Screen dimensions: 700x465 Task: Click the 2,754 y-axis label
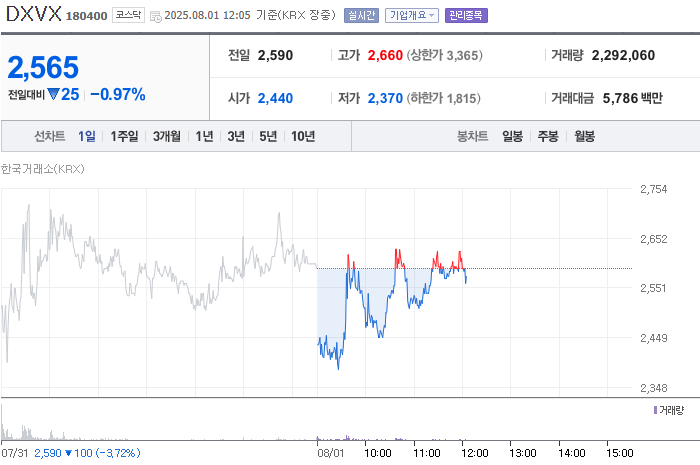(x=654, y=189)
